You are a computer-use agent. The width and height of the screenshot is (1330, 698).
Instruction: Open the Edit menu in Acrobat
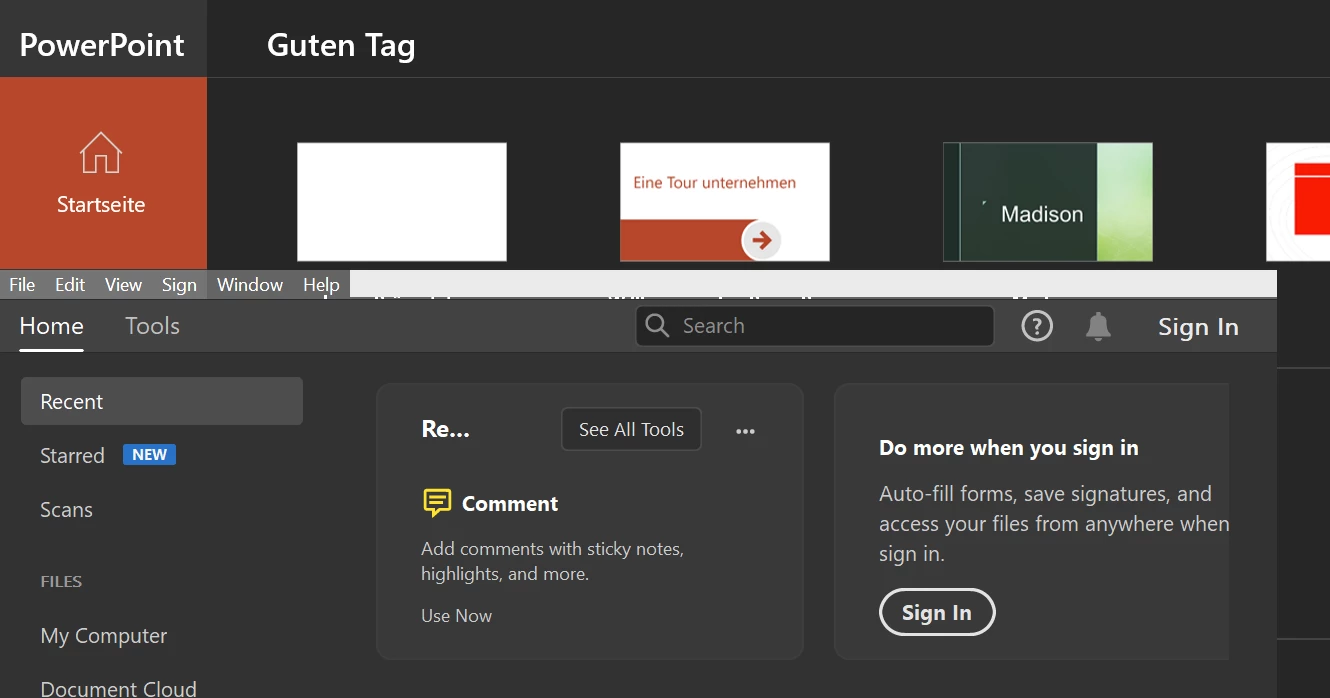point(70,285)
